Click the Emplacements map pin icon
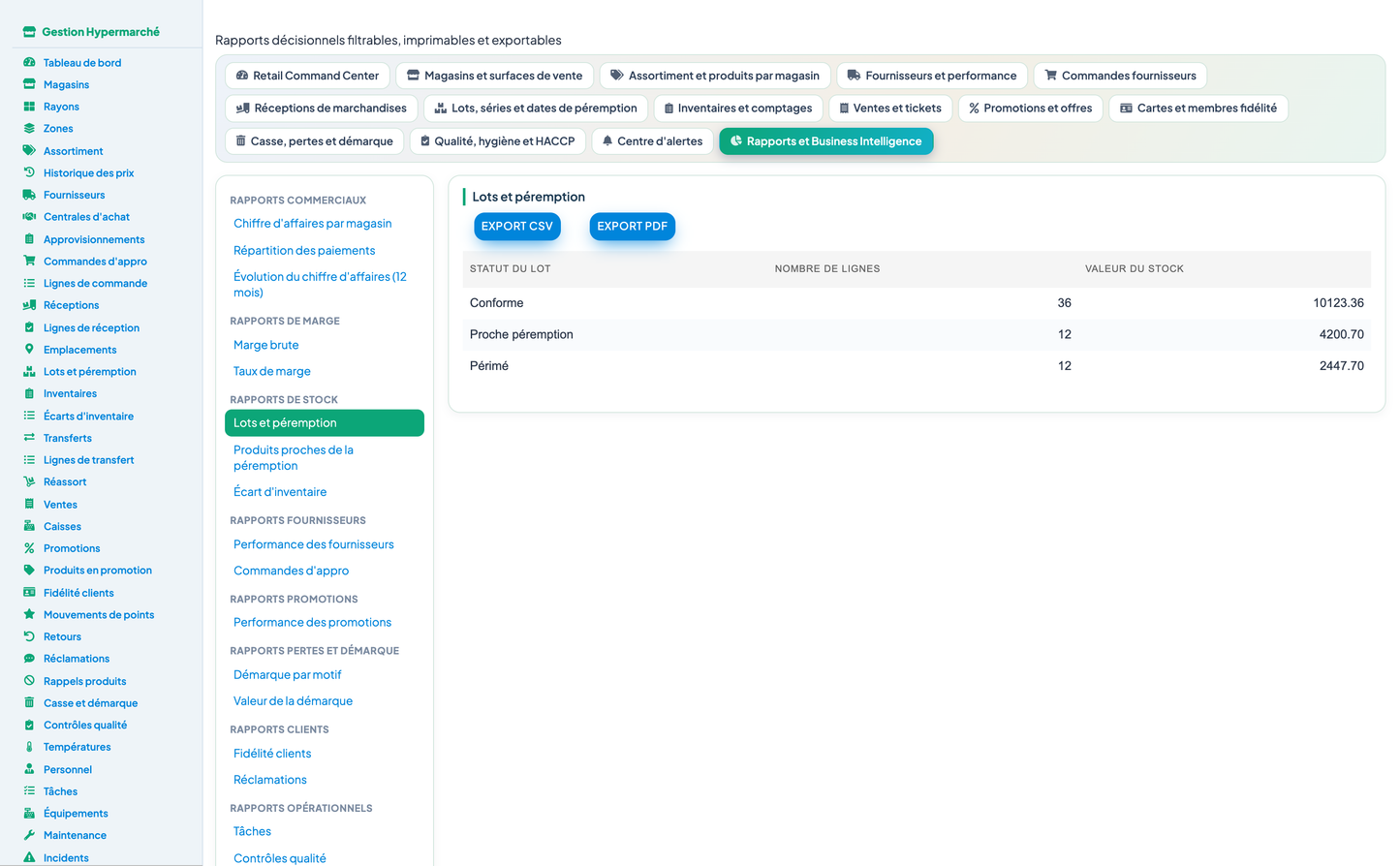 29,349
